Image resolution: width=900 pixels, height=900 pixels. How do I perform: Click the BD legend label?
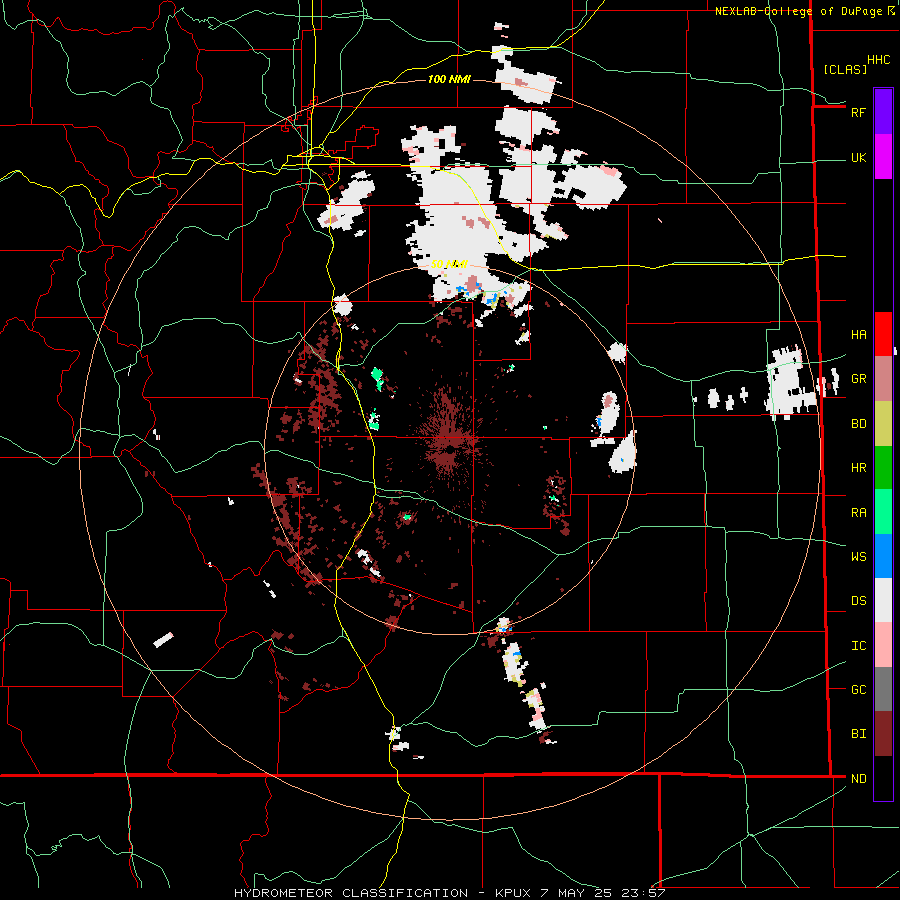click(858, 424)
